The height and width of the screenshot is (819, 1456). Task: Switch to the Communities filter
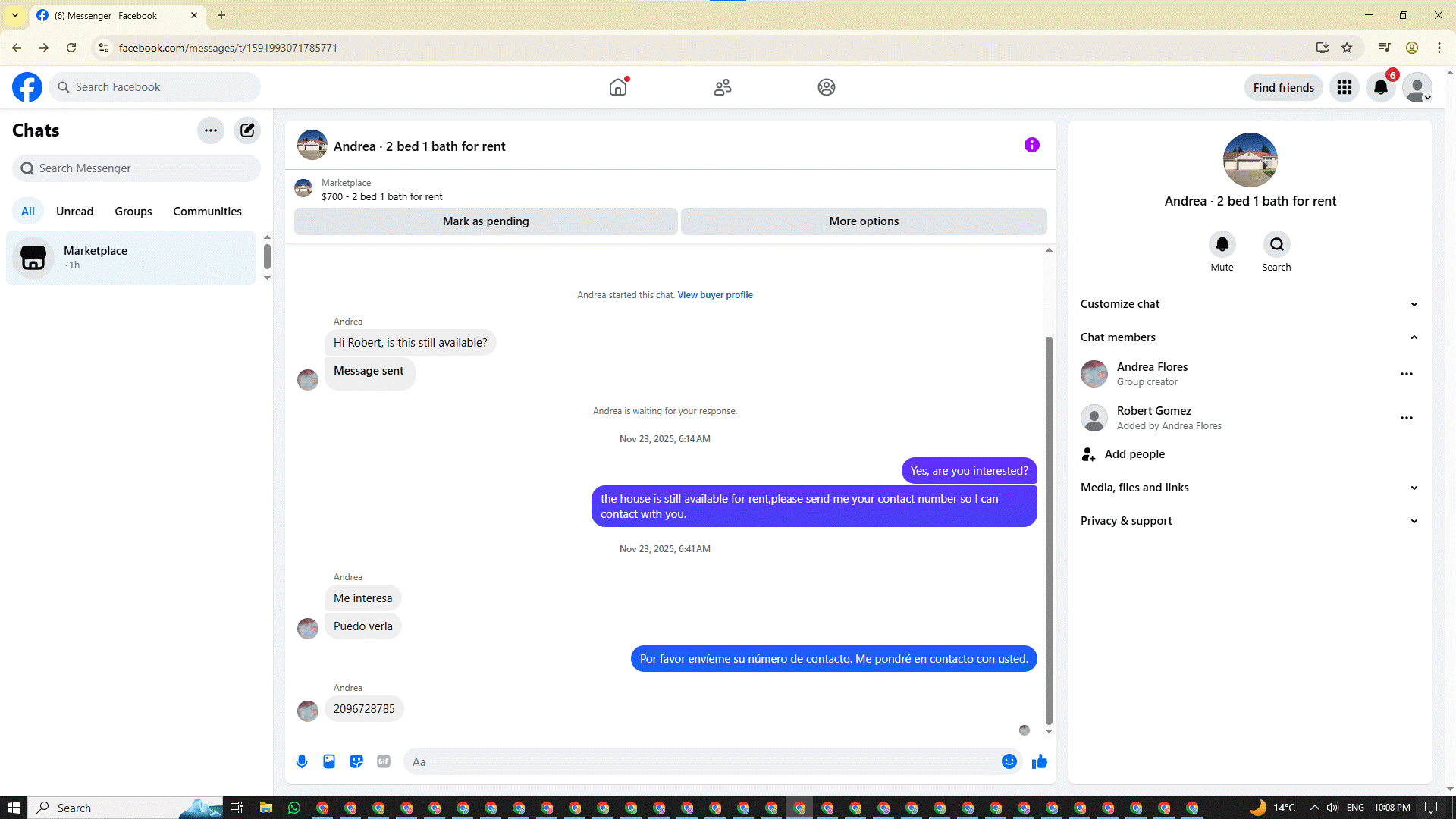(207, 212)
